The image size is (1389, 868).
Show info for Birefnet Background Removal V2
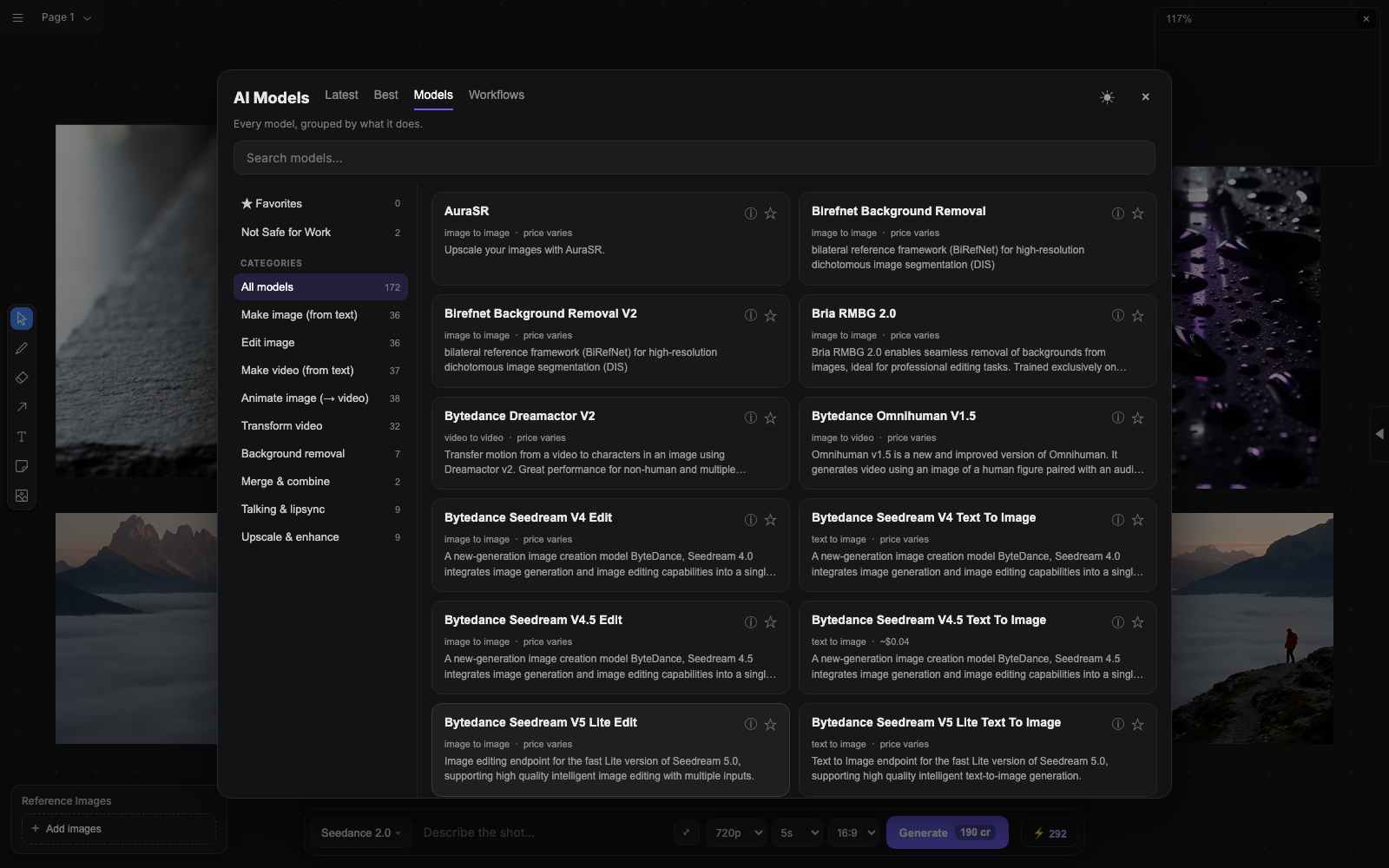[x=750, y=316]
